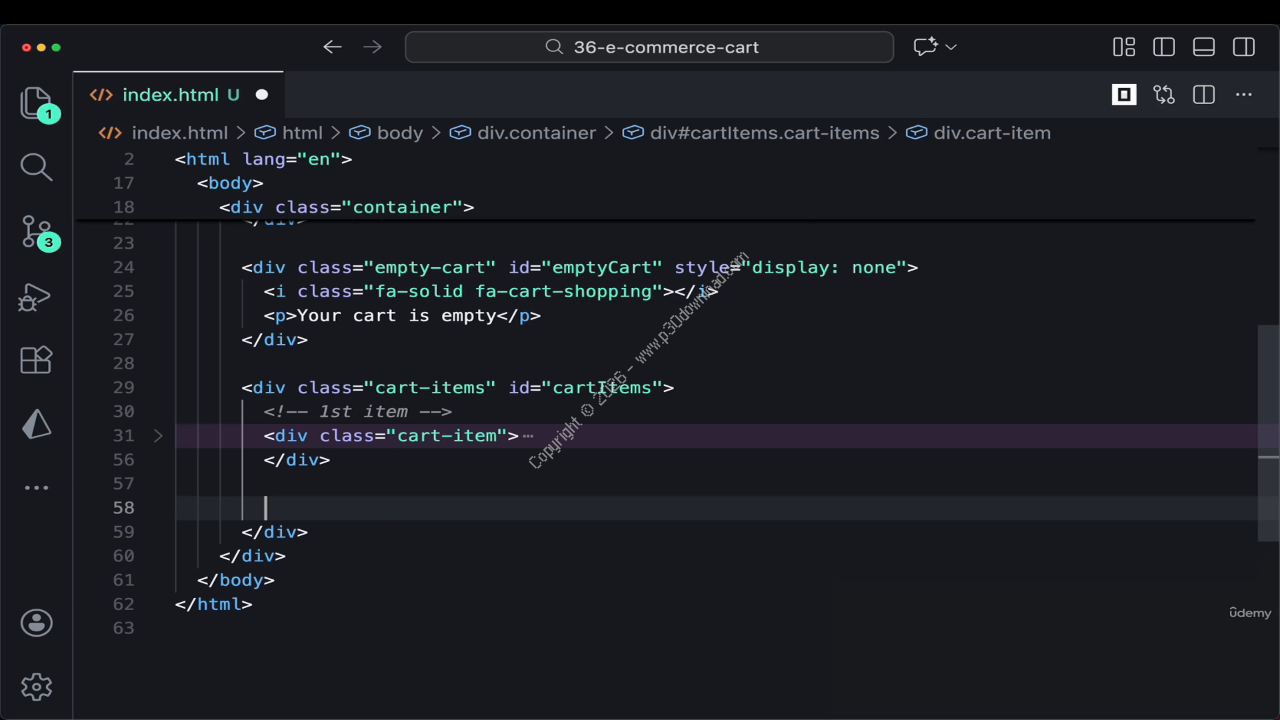
Task: Click div.container in the breadcrumb
Action: (536, 133)
